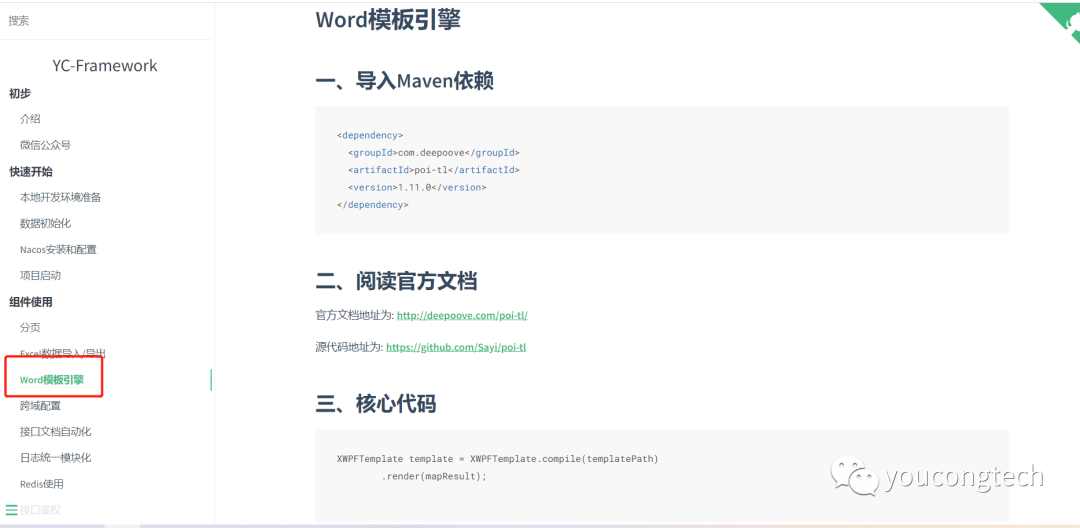Click the 二、阅读官方文档 heading
This screenshot has width=1080, height=528.
(x=397, y=281)
